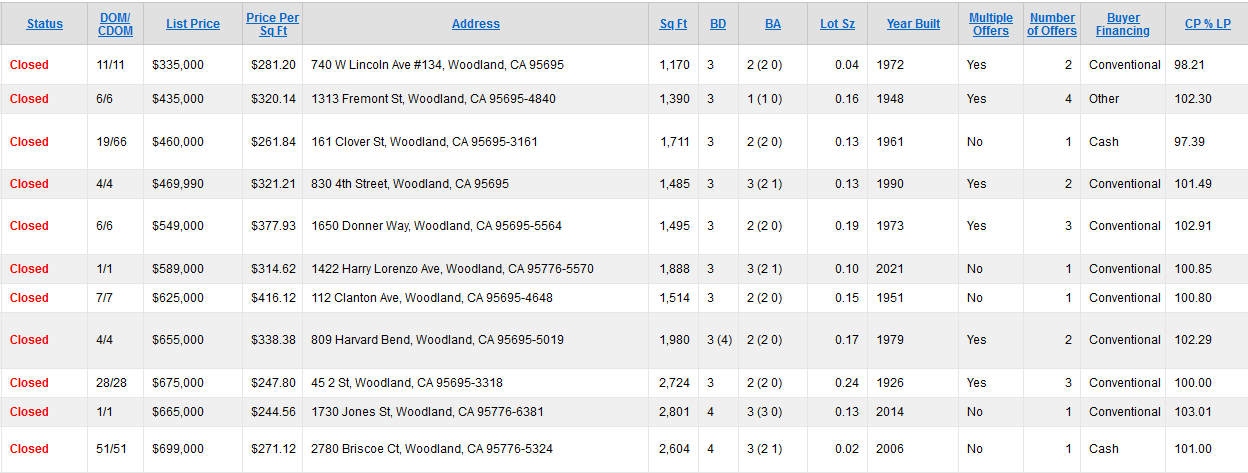Select the 1313 Fremont St address
Image resolution: width=1248 pixels, height=473 pixels.
(x=433, y=99)
